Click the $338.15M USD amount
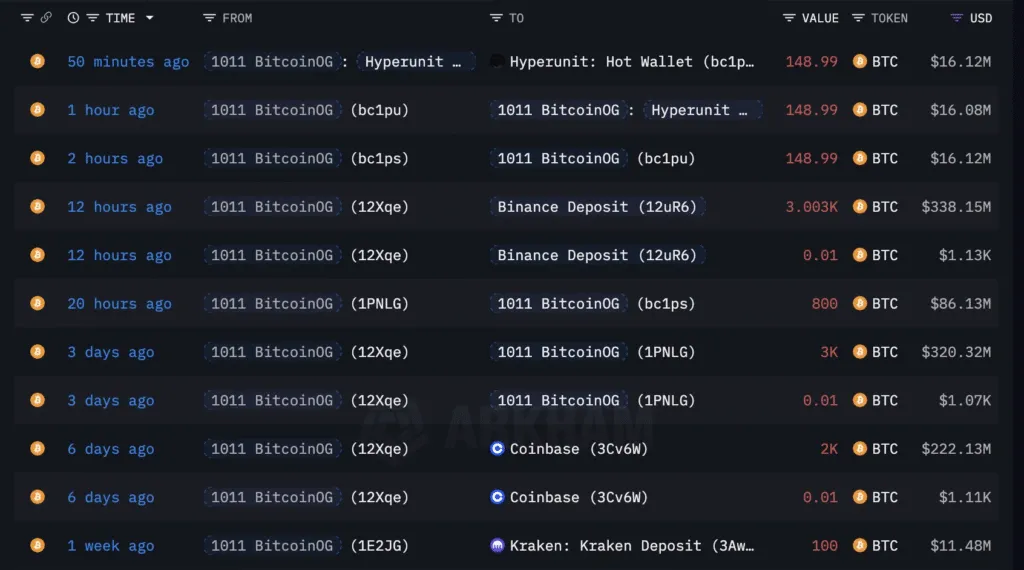 956,207
